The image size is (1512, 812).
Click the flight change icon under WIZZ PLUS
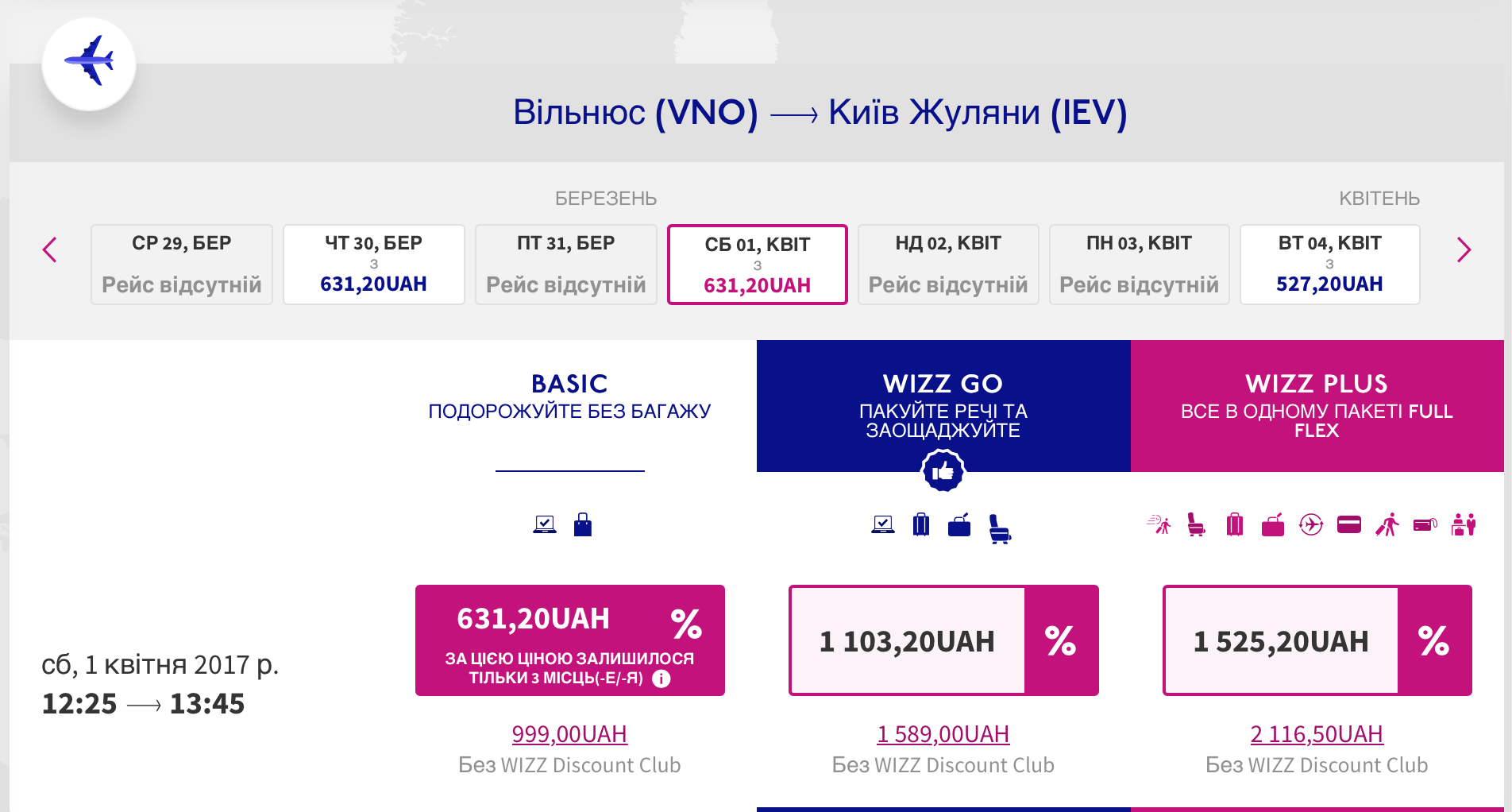coord(1311,524)
